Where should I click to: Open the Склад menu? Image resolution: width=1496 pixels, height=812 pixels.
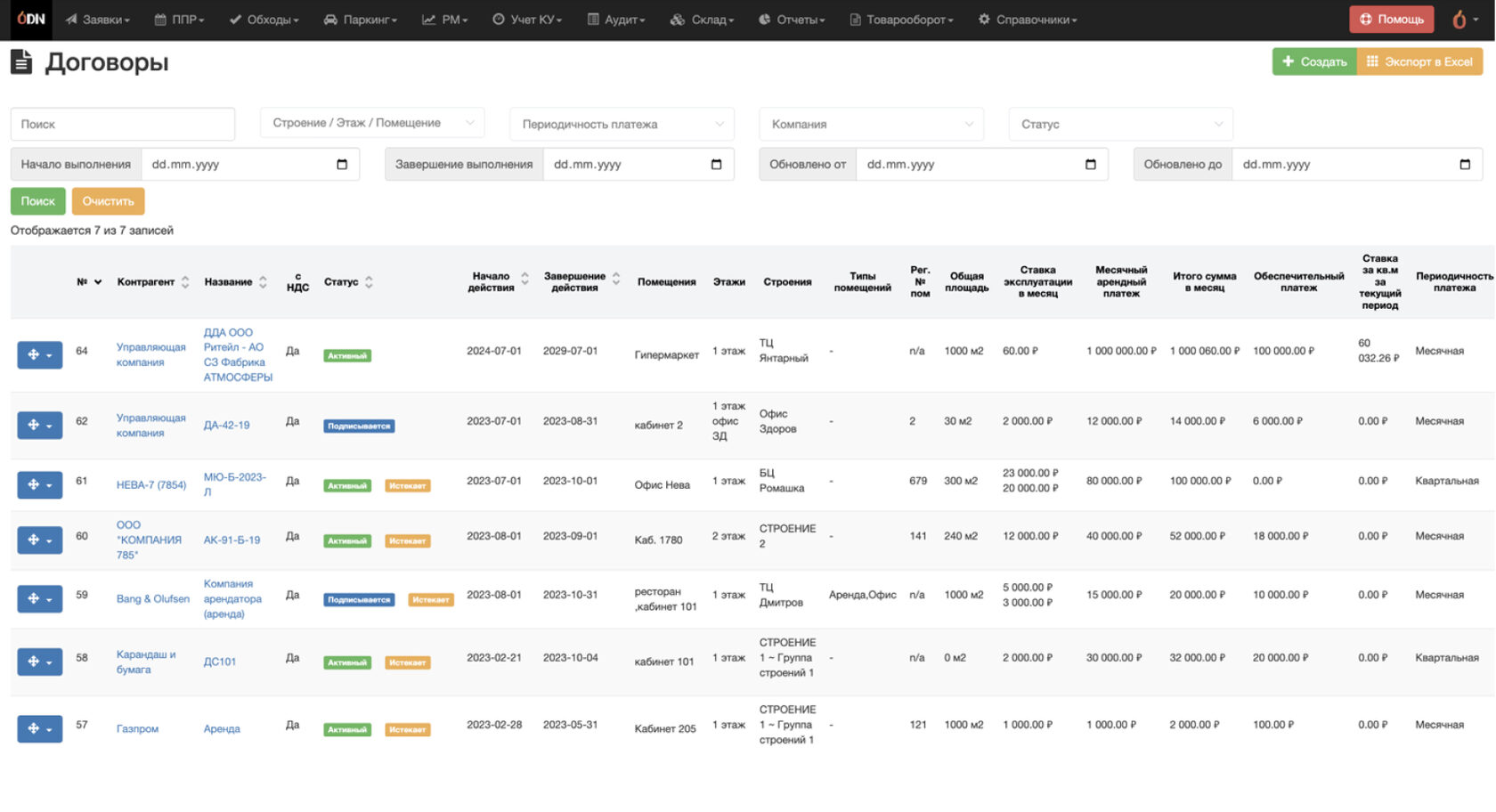[x=702, y=20]
